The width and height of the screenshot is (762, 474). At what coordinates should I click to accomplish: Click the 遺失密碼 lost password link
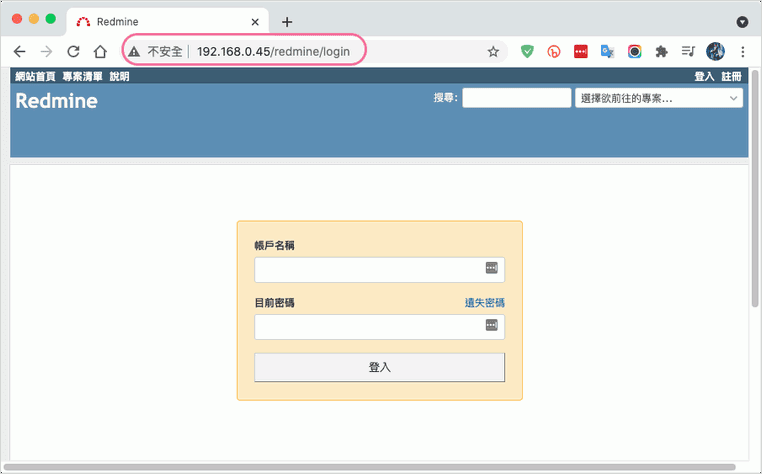(485, 303)
